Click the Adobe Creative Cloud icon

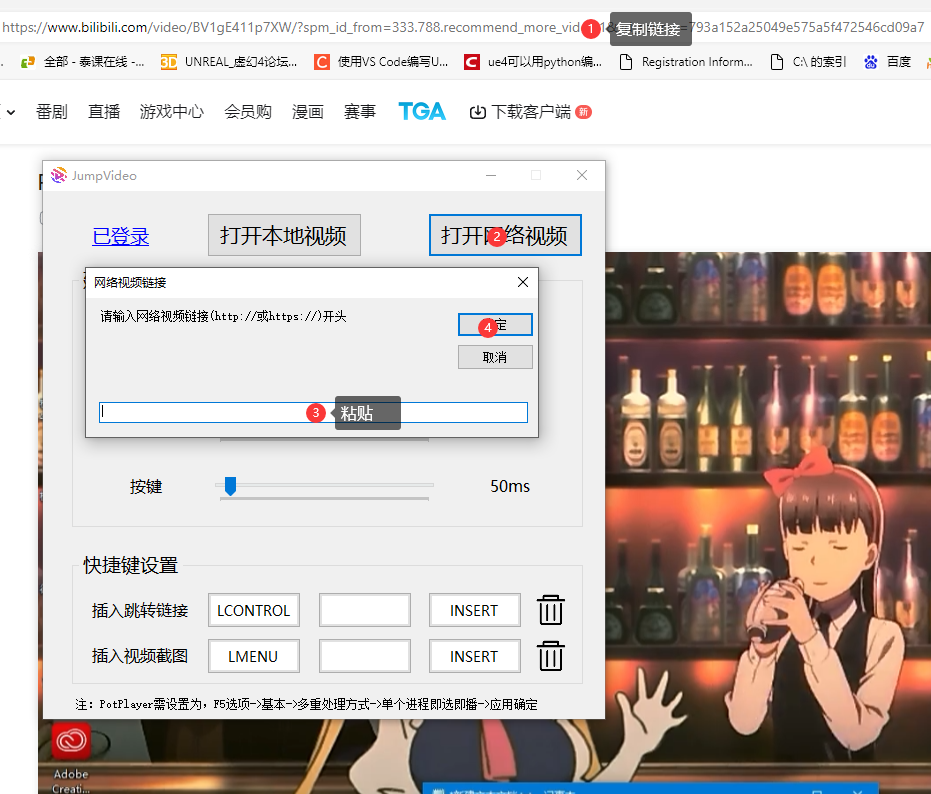coord(70,741)
